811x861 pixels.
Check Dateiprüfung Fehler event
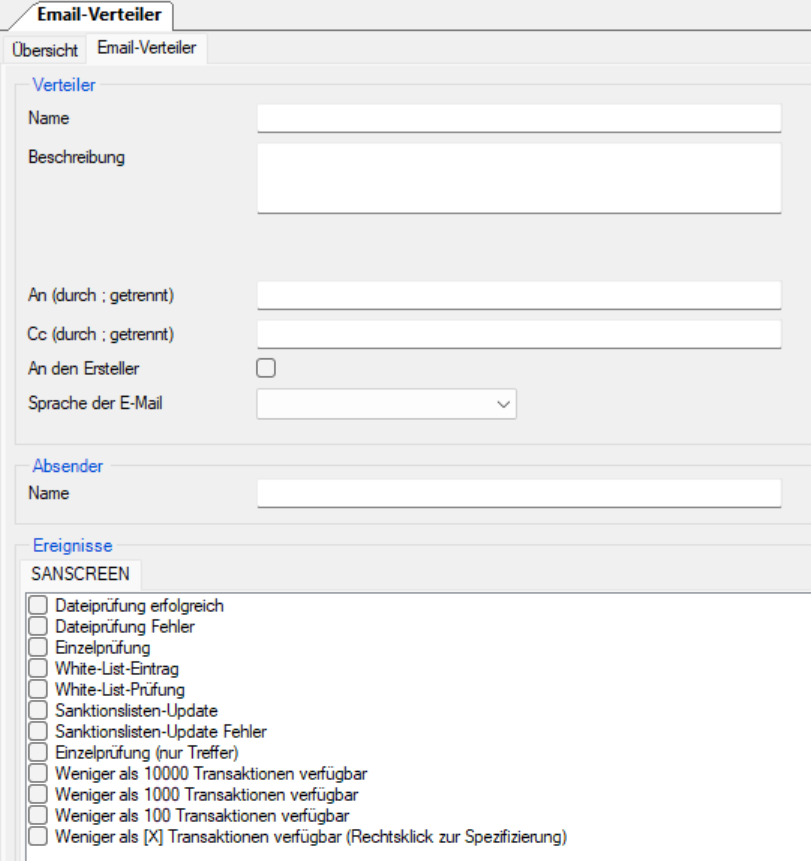coord(38,626)
